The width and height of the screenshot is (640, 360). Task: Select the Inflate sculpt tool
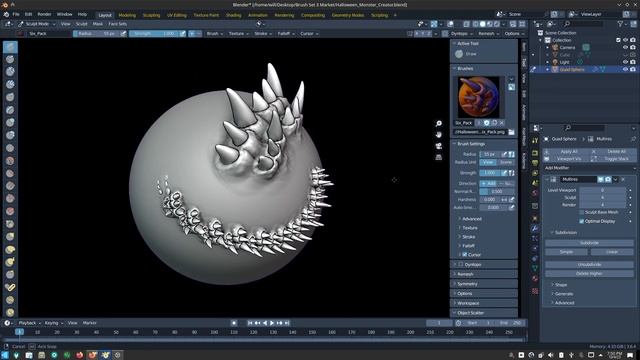pos(10,122)
